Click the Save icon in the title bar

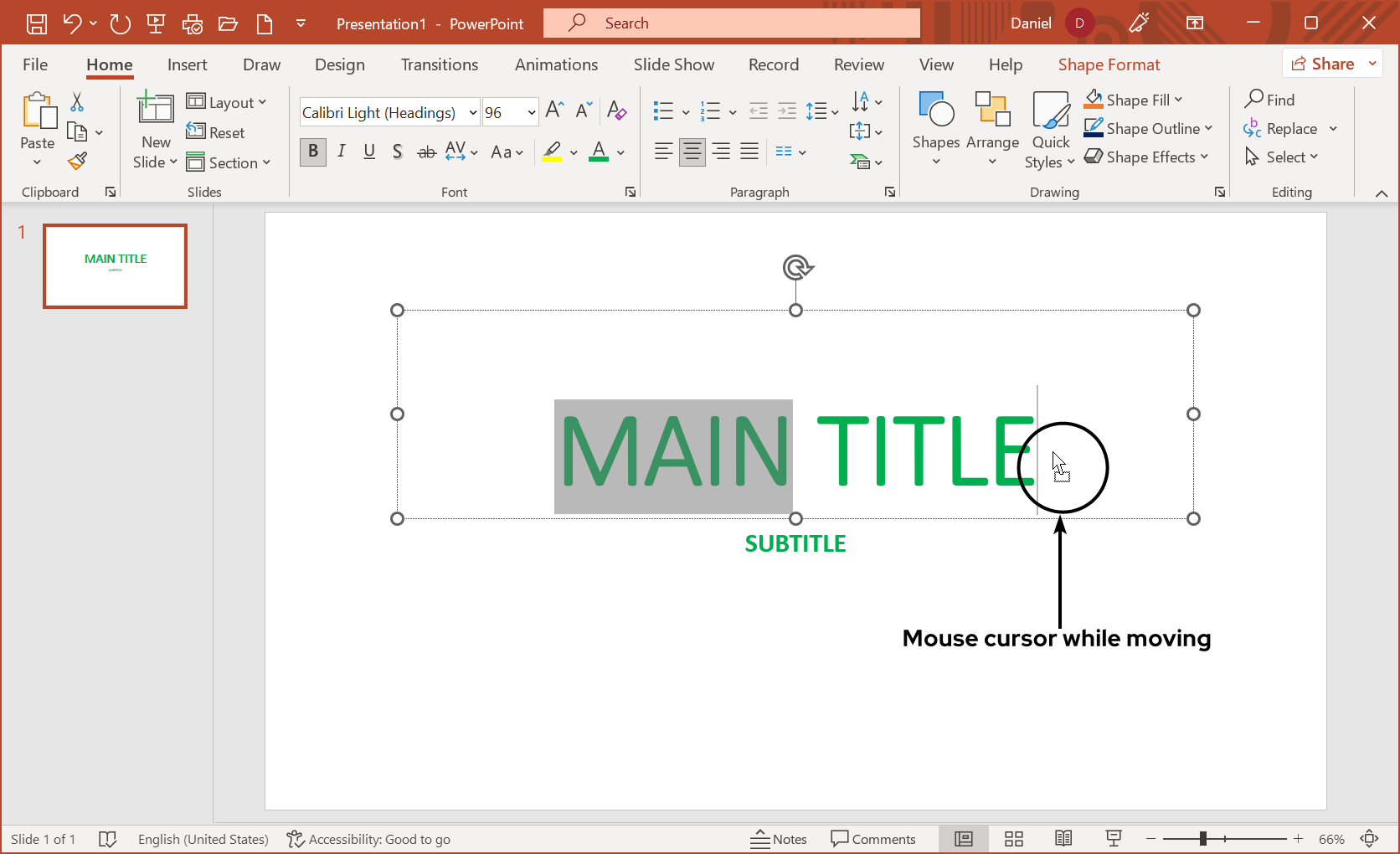pyautogui.click(x=37, y=23)
